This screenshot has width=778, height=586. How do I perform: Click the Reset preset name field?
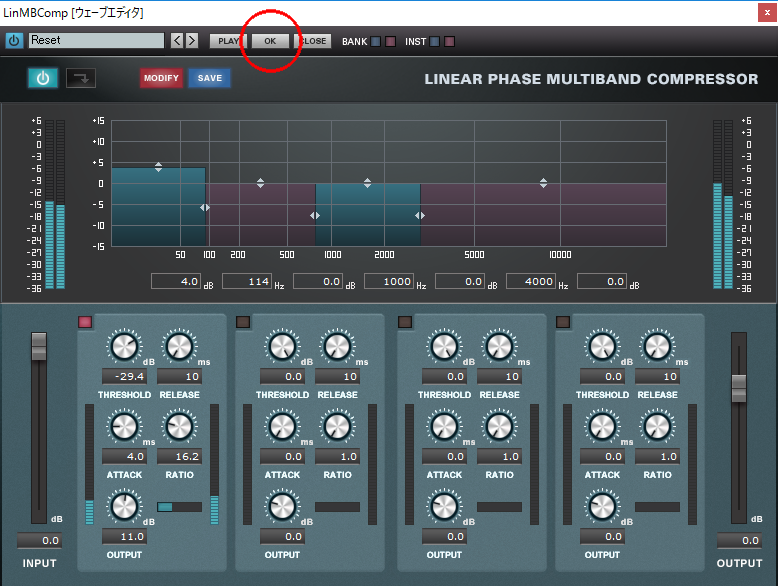pyautogui.click(x=96, y=41)
